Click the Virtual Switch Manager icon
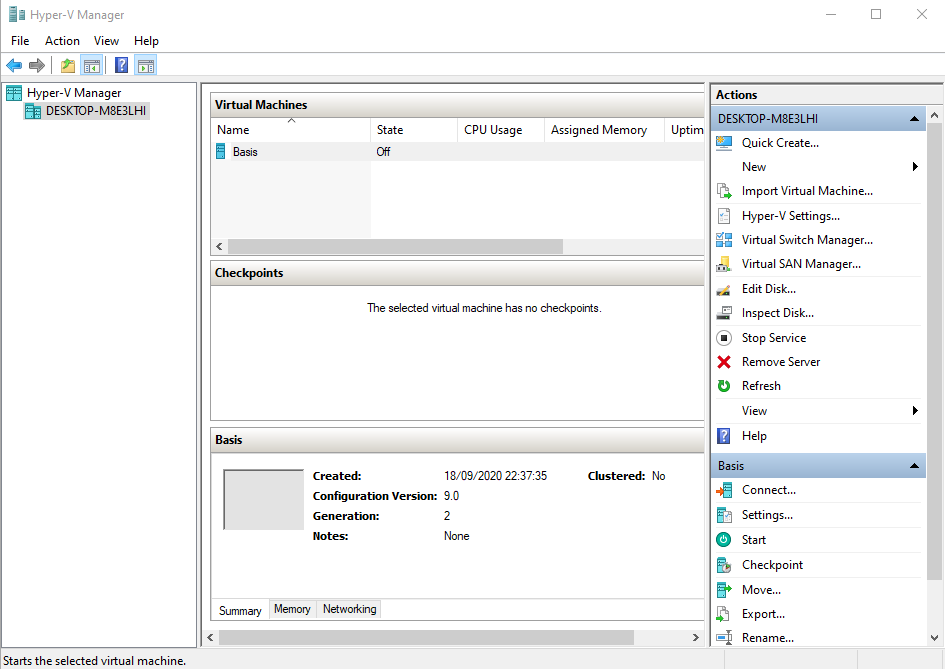 click(724, 240)
